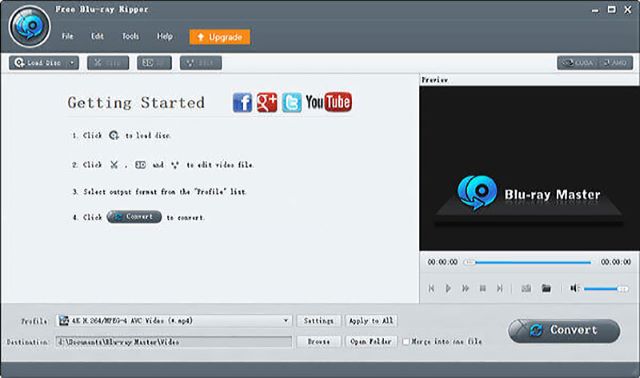The height and width of the screenshot is (378, 640).
Task: Open the Help menu
Action: (x=165, y=36)
